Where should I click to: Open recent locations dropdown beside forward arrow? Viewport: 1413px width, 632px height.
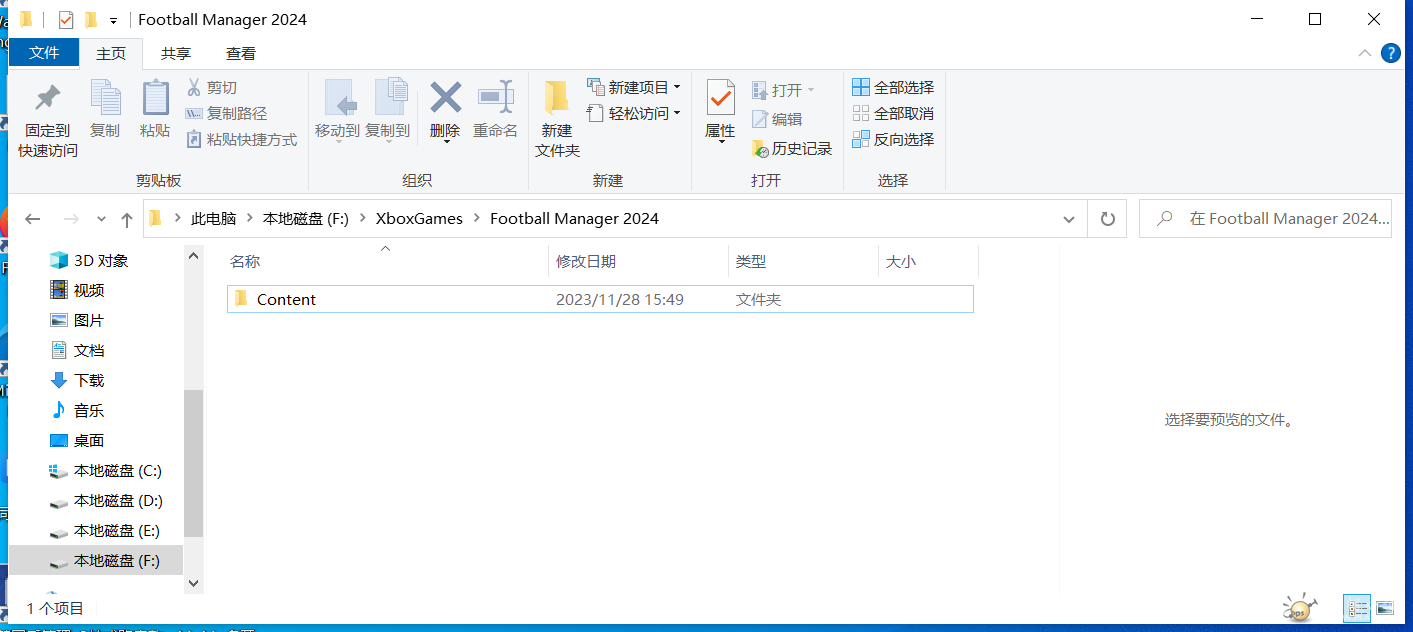[101, 219]
